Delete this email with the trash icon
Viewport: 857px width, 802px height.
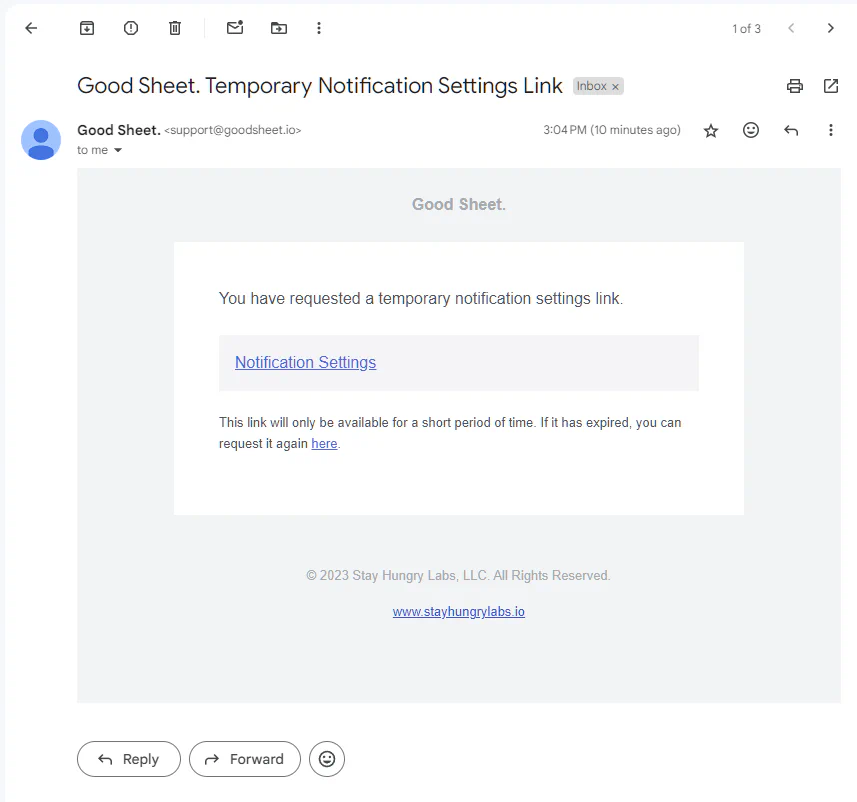(175, 28)
